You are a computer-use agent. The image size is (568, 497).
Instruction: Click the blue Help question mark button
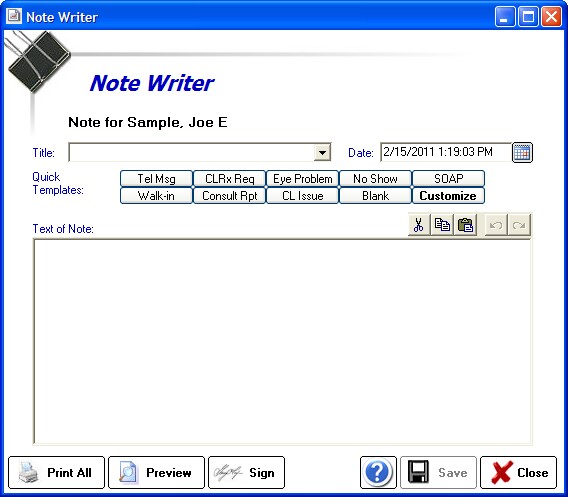pyautogui.click(x=378, y=472)
